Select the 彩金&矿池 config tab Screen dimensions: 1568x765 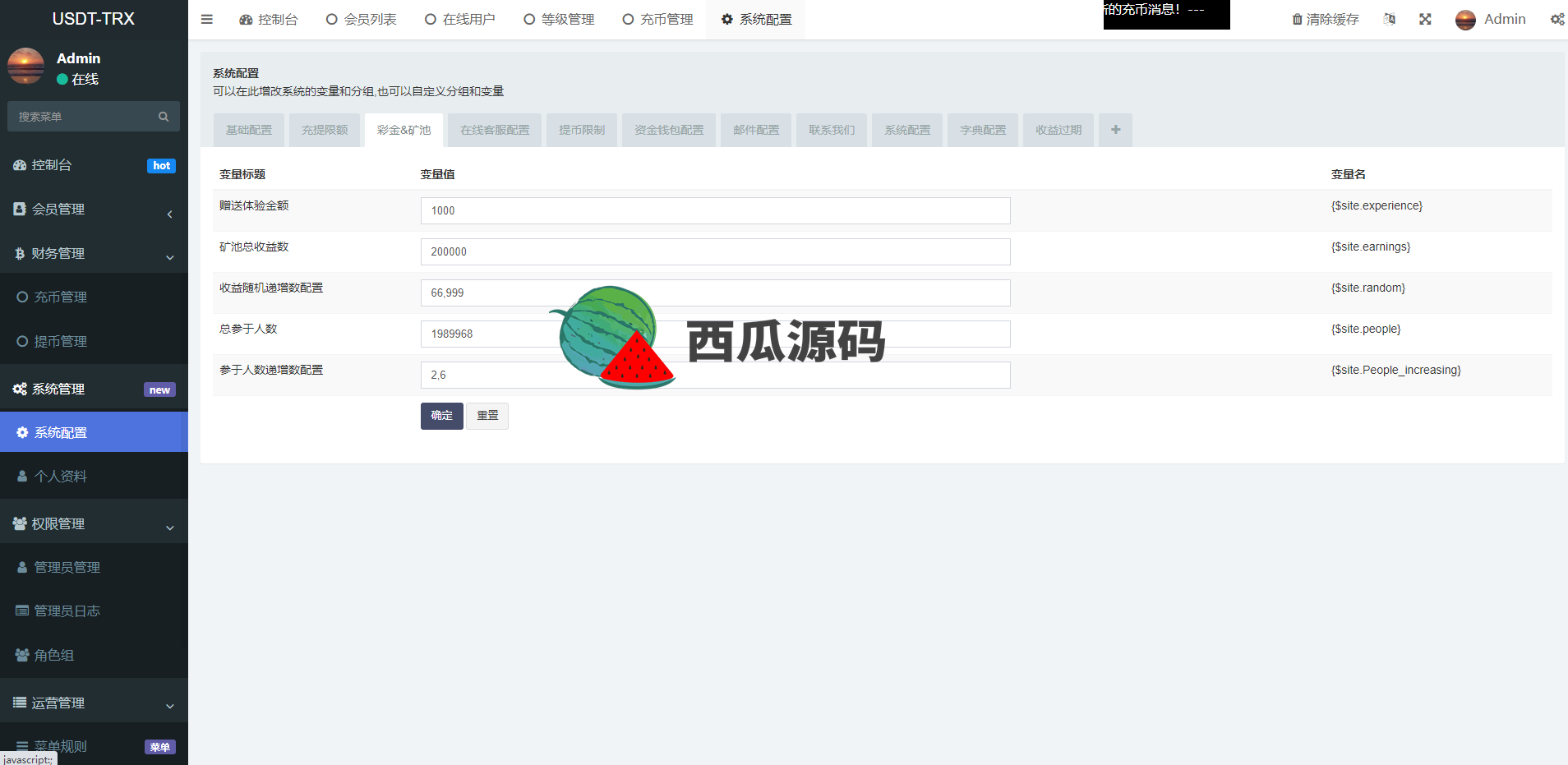coord(404,130)
